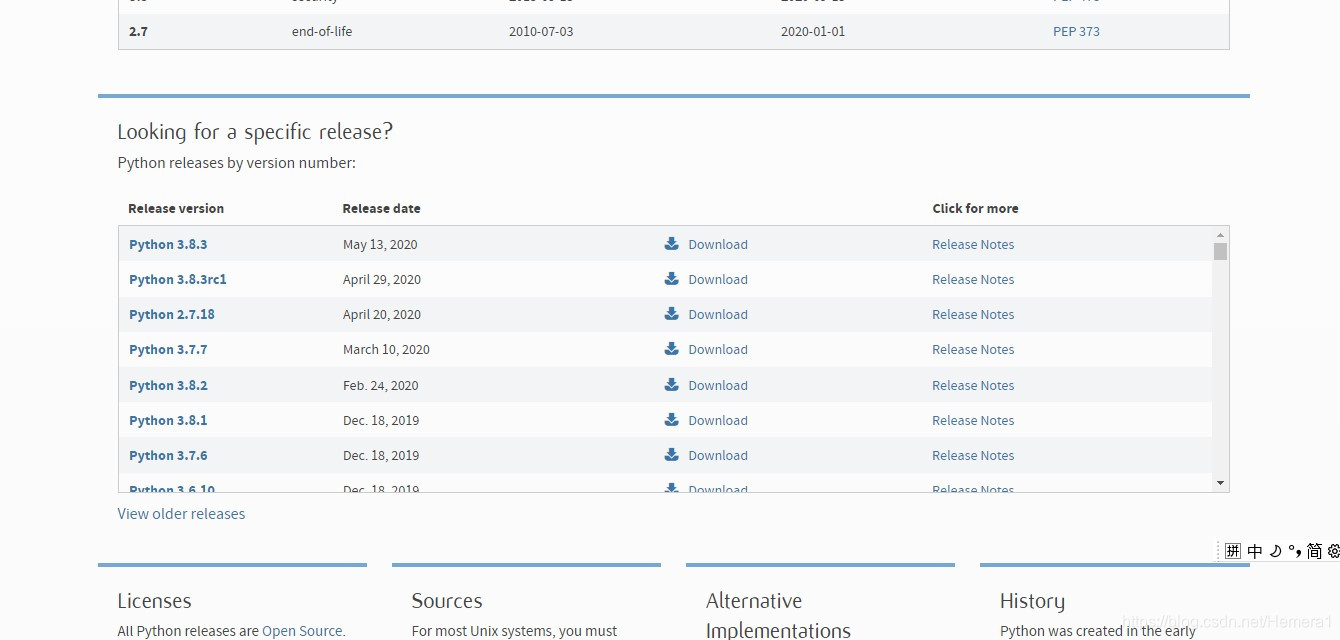Click the download icon for Python 3.8.1
The height and width of the screenshot is (640, 1340).
pyautogui.click(x=672, y=419)
